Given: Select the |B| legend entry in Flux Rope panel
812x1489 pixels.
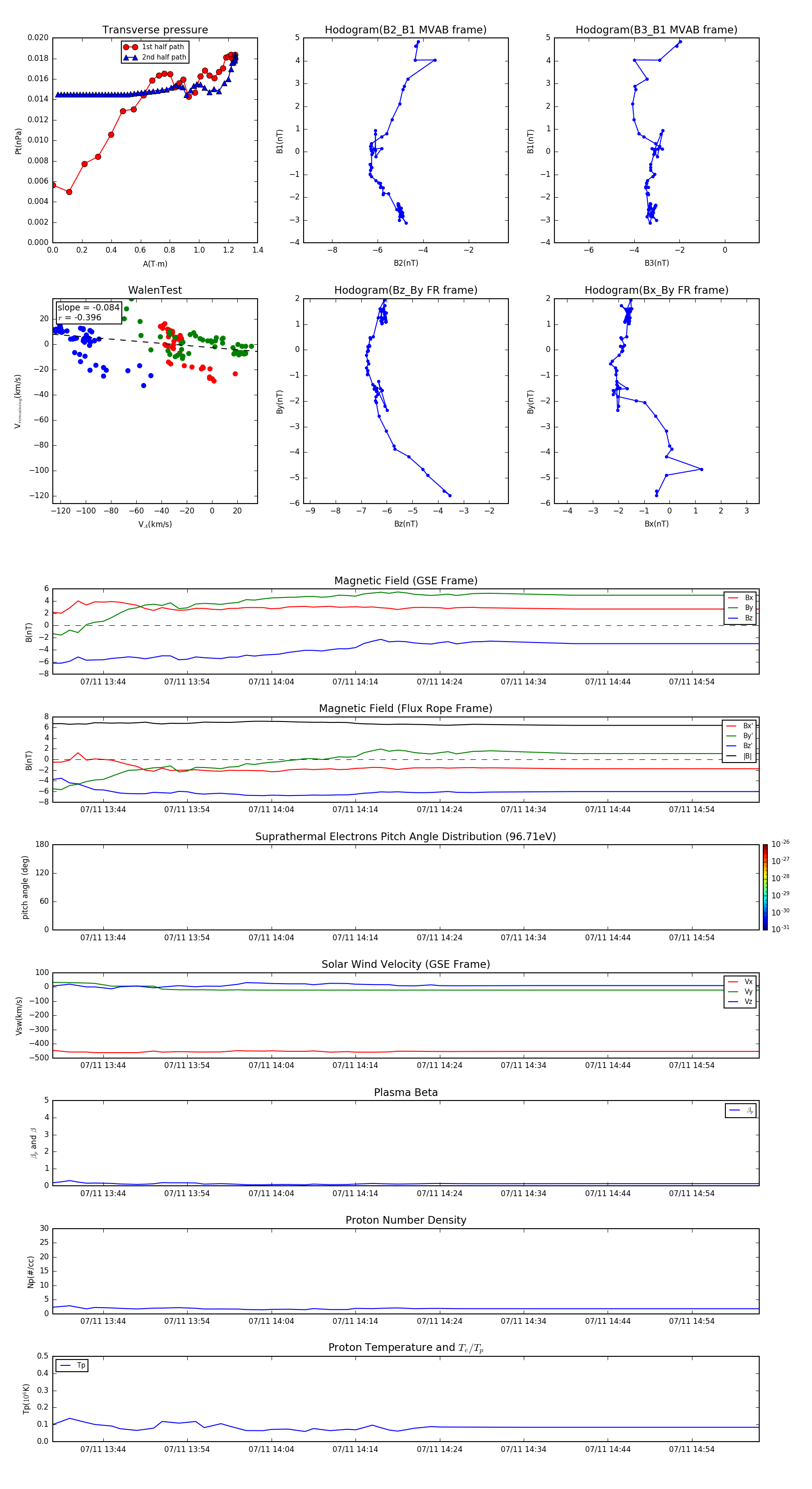Looking at the screenshot, I should (x=739, y=756).
